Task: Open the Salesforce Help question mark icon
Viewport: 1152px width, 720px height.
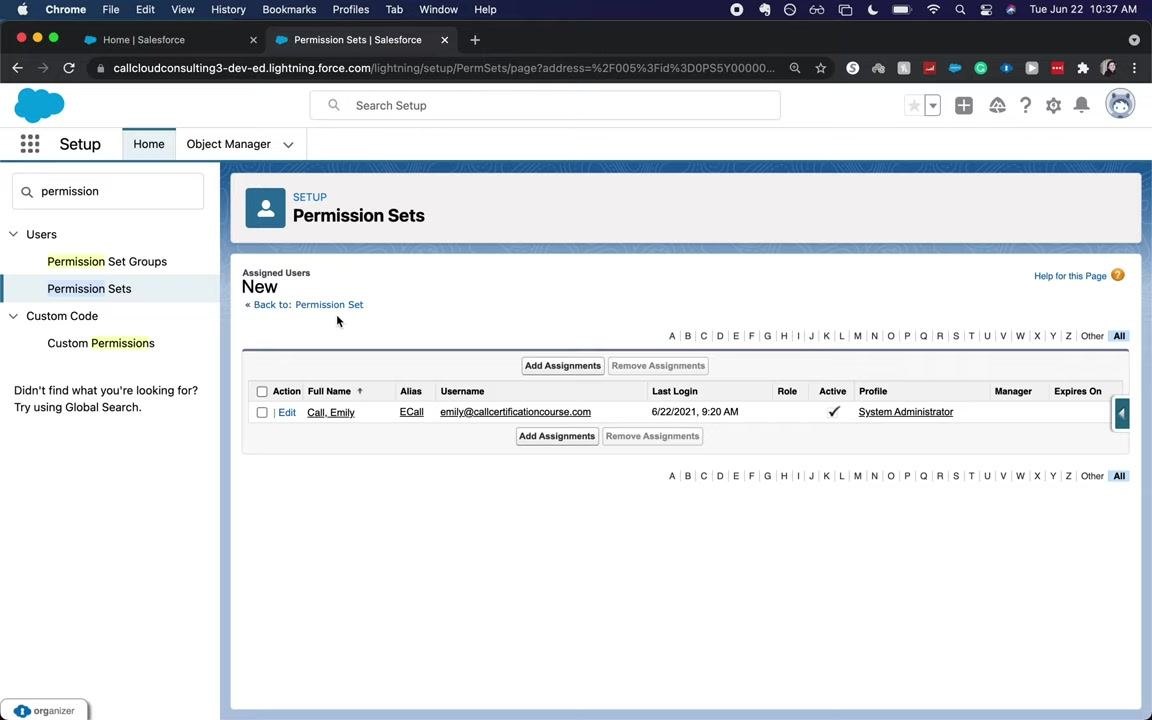Action: (x=1025, y=106)
